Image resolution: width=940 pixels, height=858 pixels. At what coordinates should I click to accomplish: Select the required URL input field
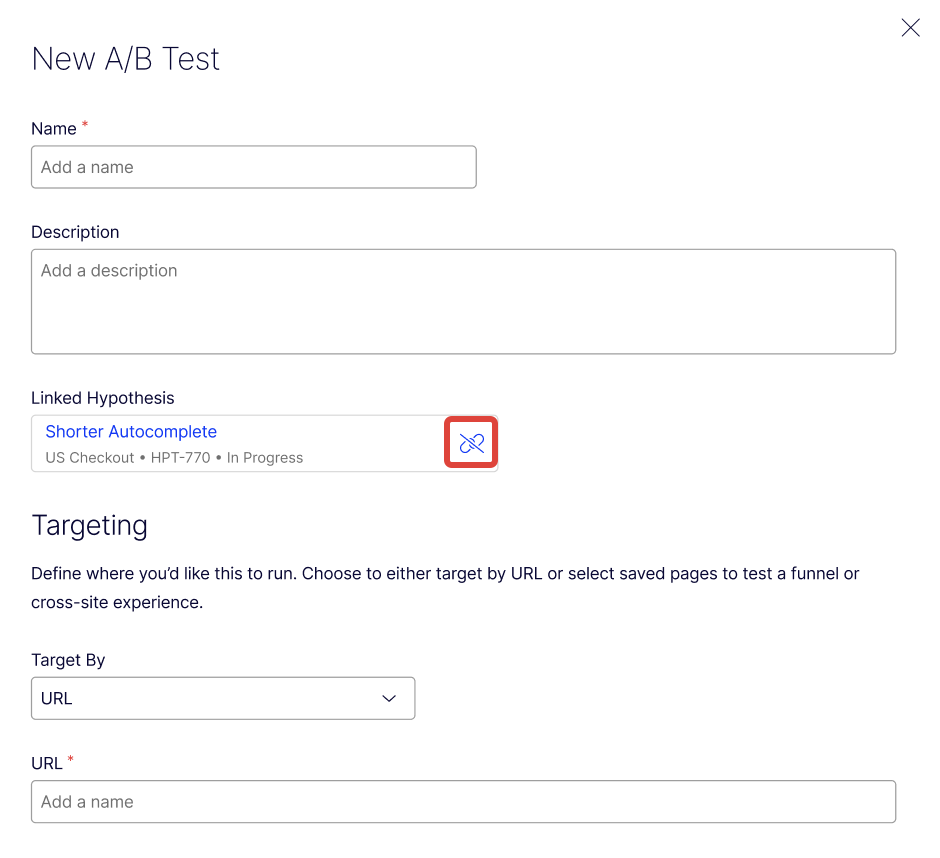(x=463, y=802)
